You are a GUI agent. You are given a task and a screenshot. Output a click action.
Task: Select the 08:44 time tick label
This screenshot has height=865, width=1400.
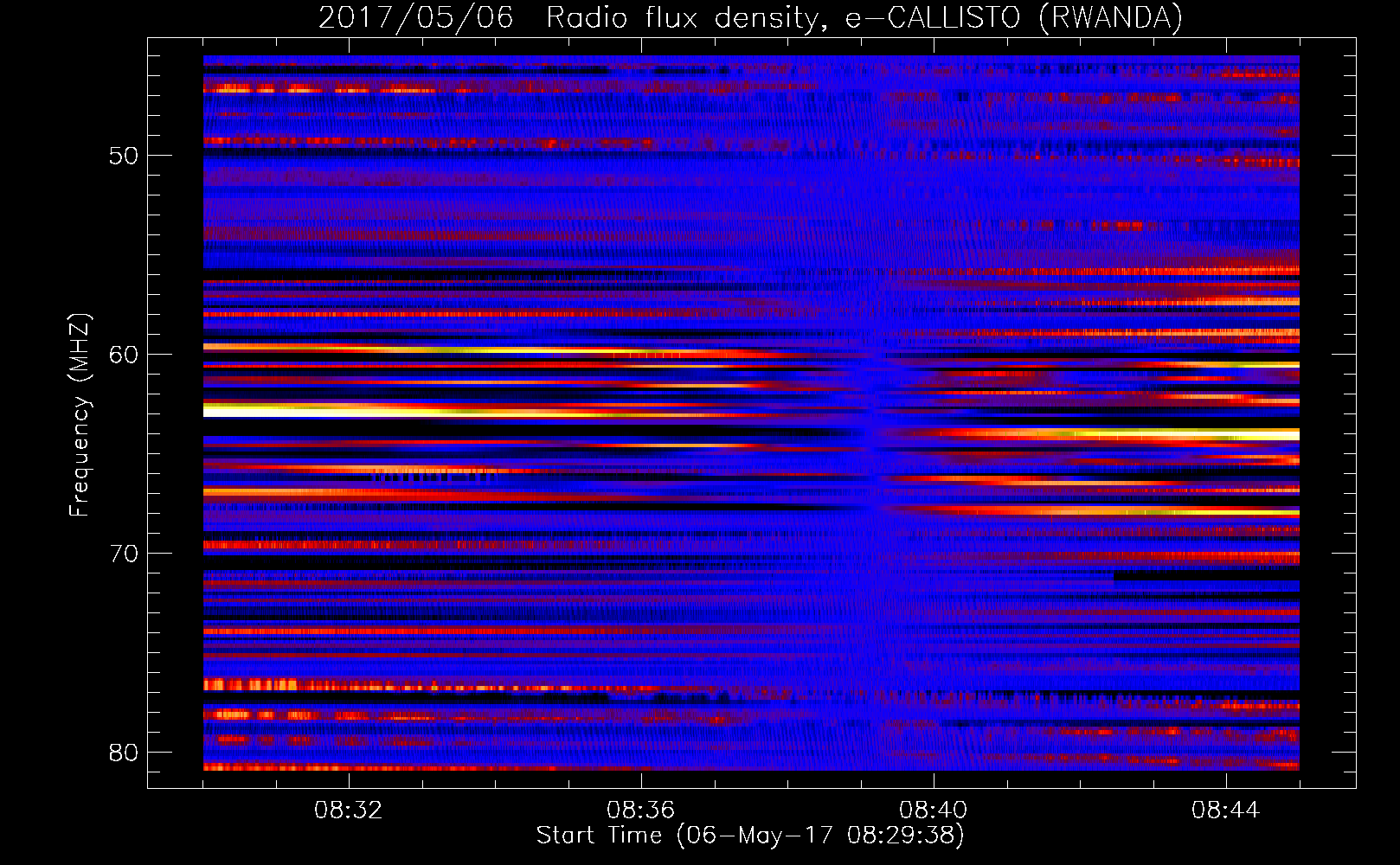tap(1226, 811)
